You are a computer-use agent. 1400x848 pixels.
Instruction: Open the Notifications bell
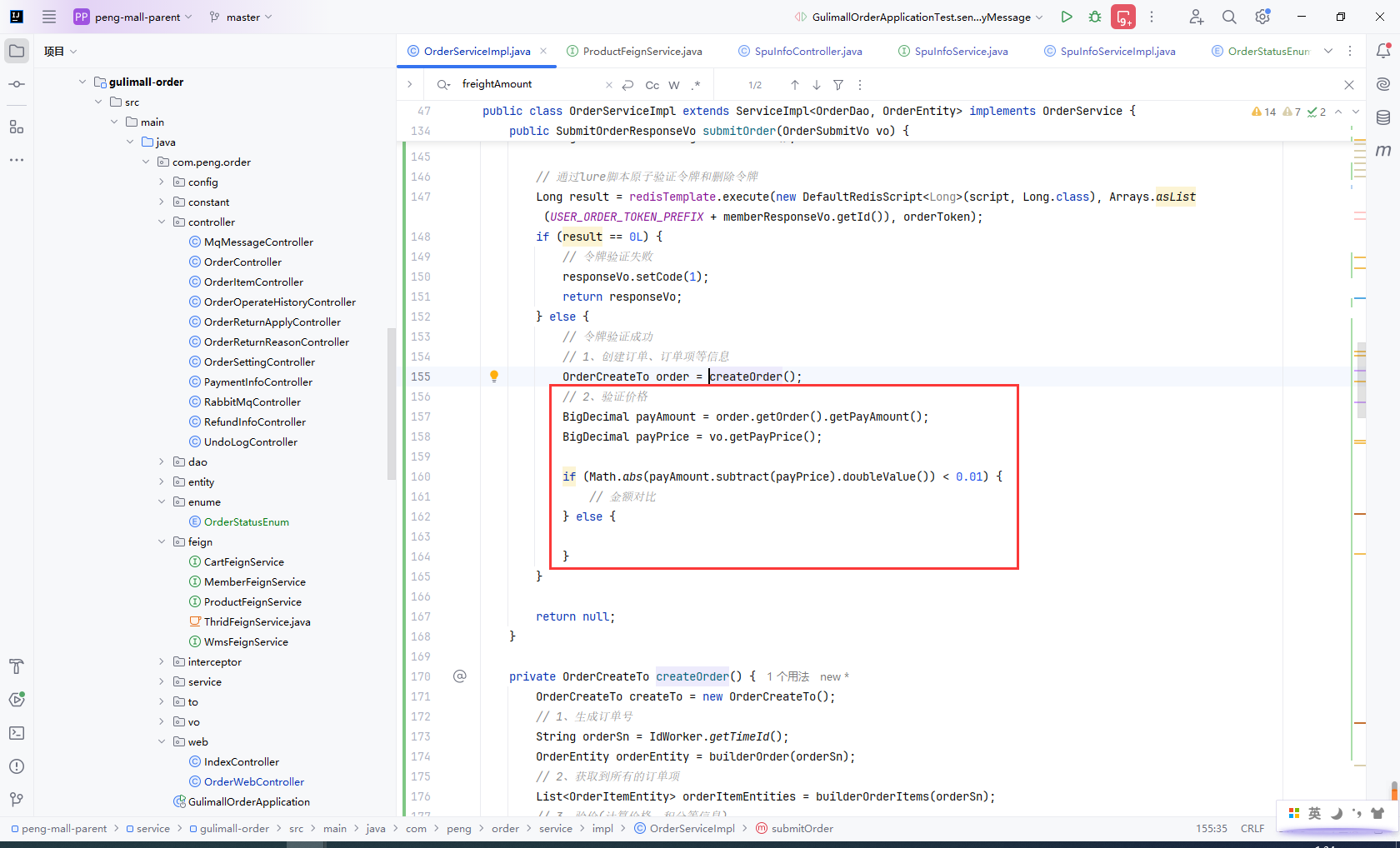tap(1383, 51)
